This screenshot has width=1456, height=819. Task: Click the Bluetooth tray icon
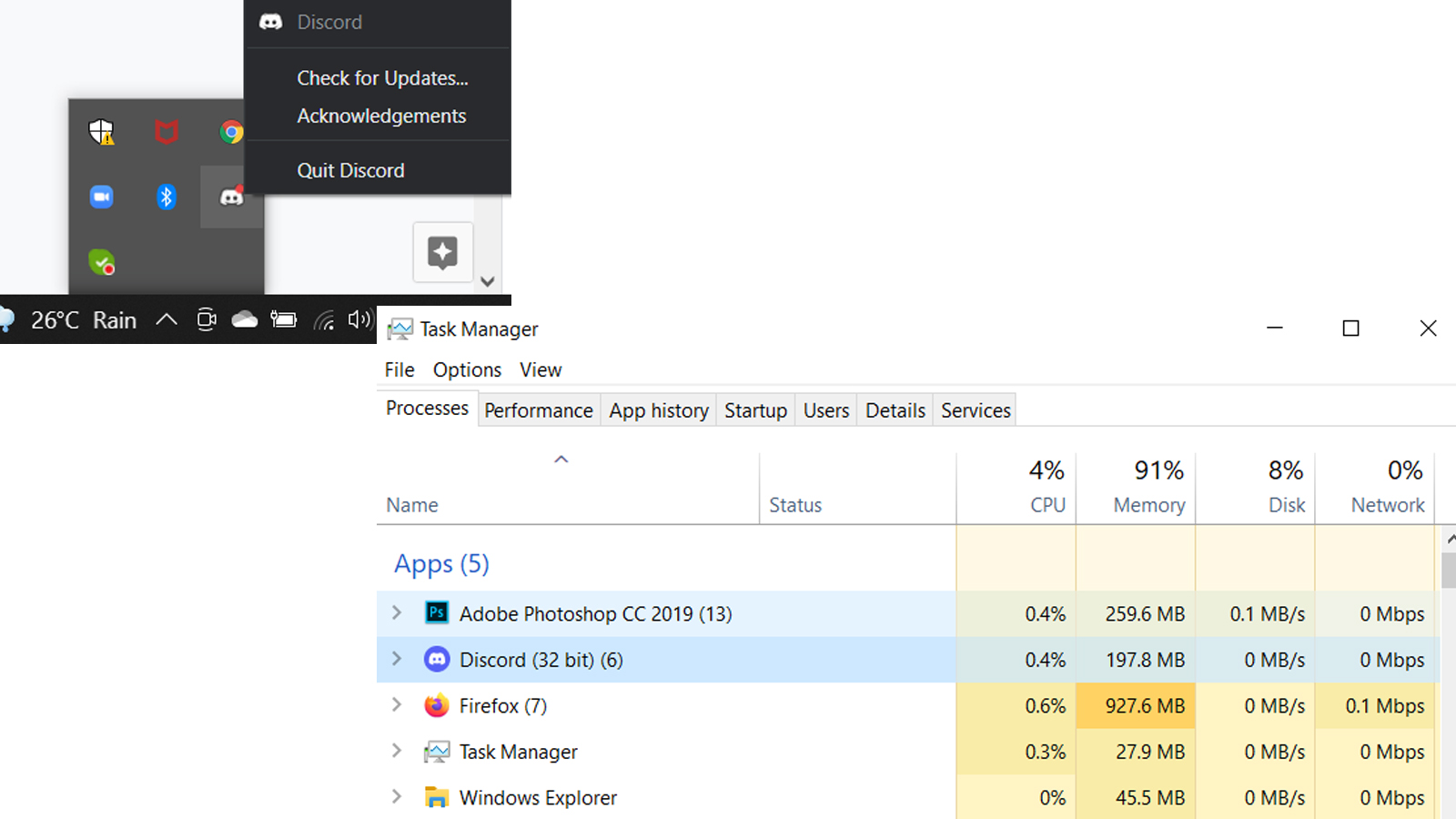166,197
